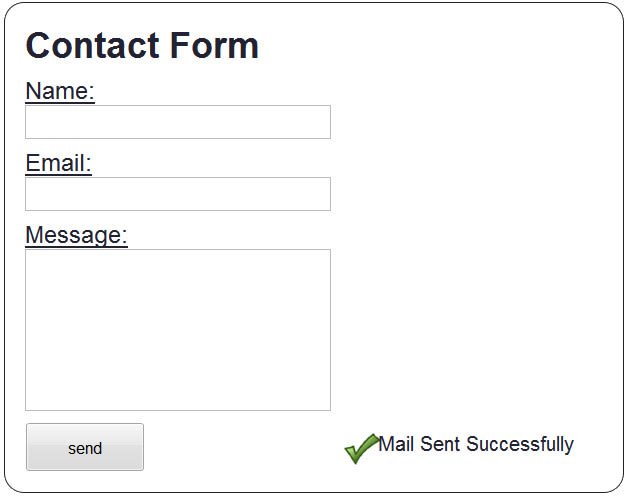Submit the form with the send button
Screen dimensions: 627x496
(x=85, y=447)
